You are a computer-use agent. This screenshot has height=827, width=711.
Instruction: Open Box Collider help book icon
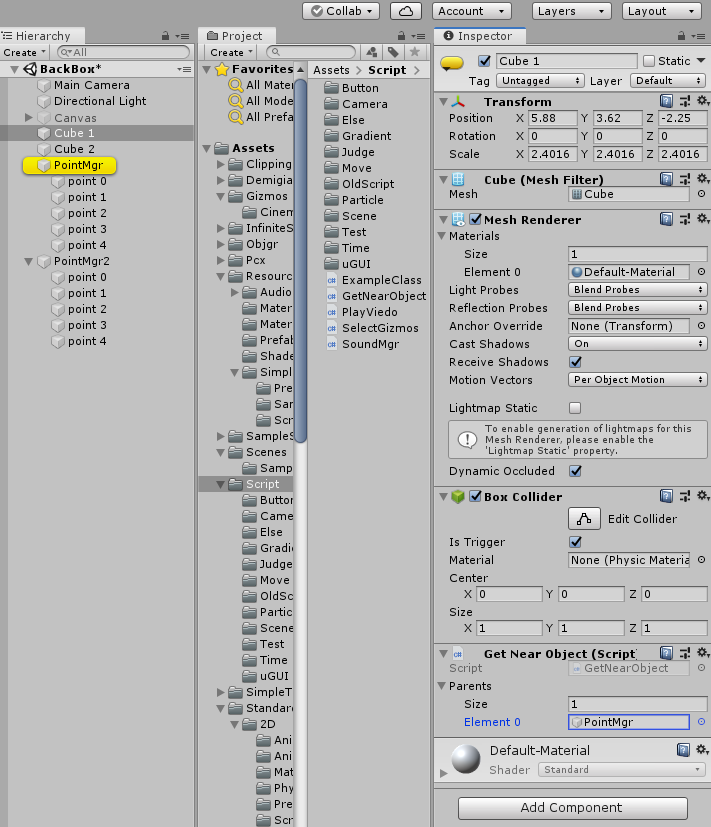(x=666, y=496)
